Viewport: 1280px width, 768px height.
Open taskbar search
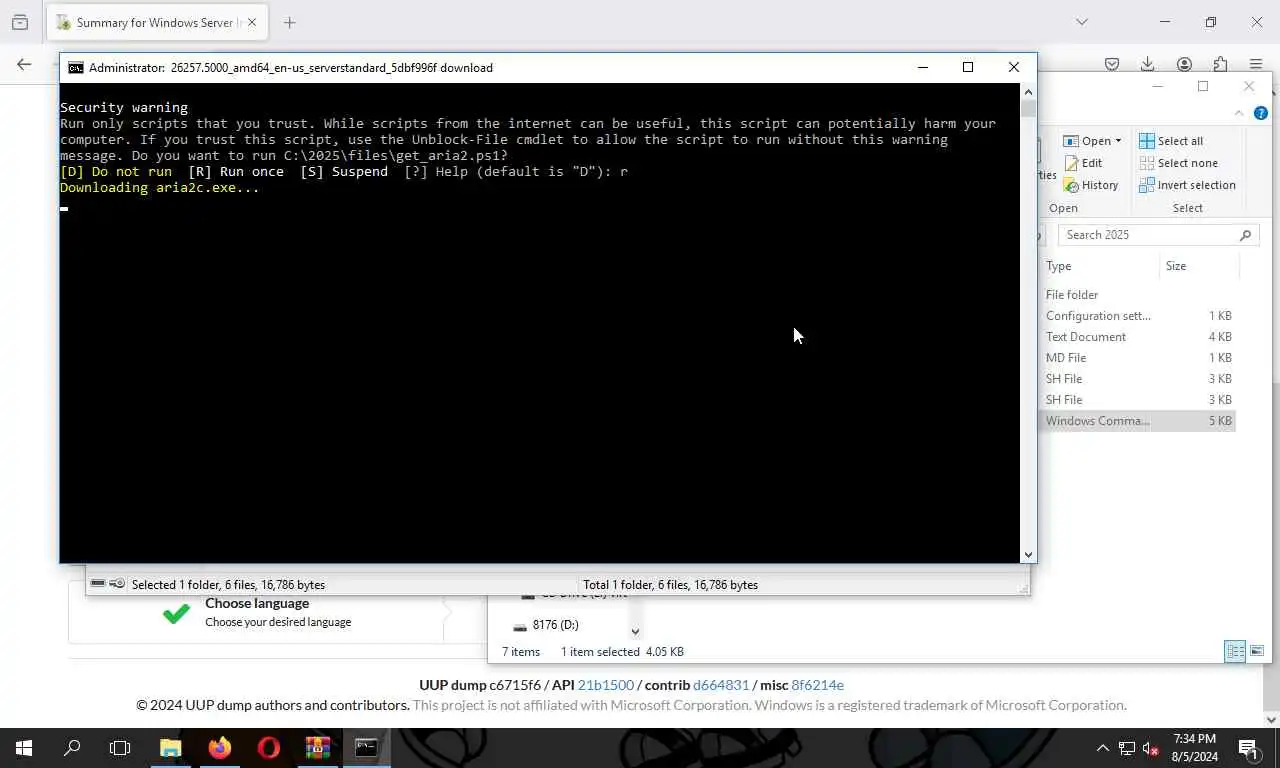[72, 748]
